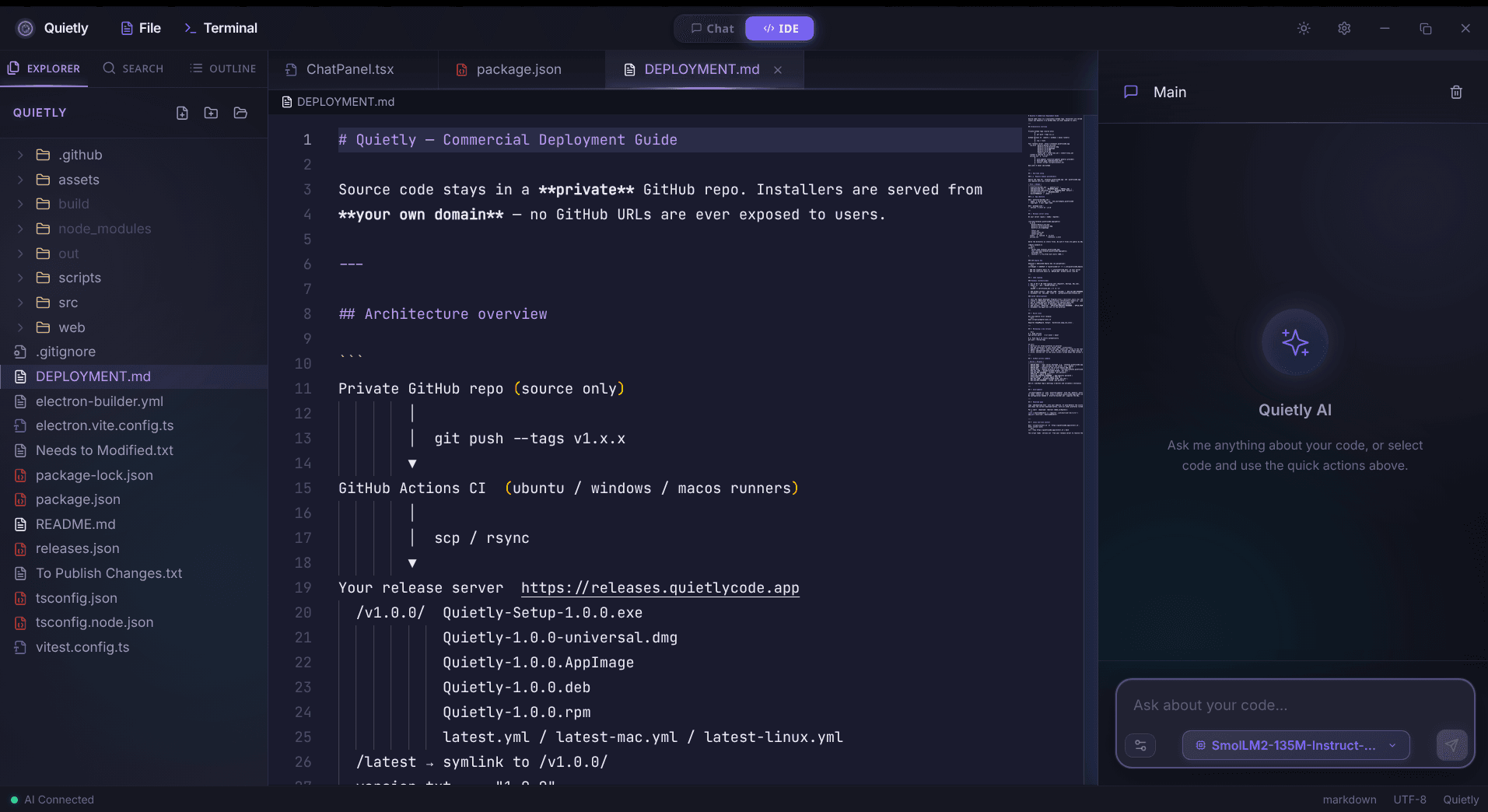Open Needs to Modified.txt file

pos(134,450)
